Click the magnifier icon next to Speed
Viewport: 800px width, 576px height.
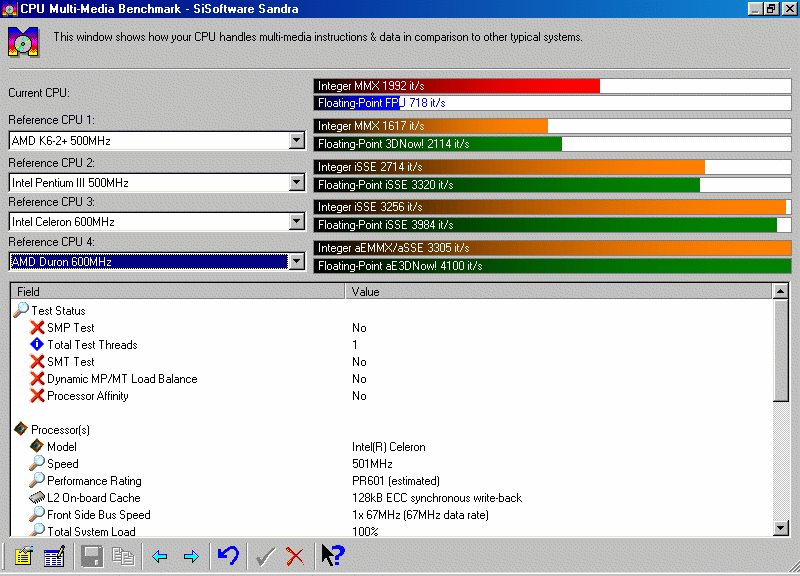[x=37, y=463]
